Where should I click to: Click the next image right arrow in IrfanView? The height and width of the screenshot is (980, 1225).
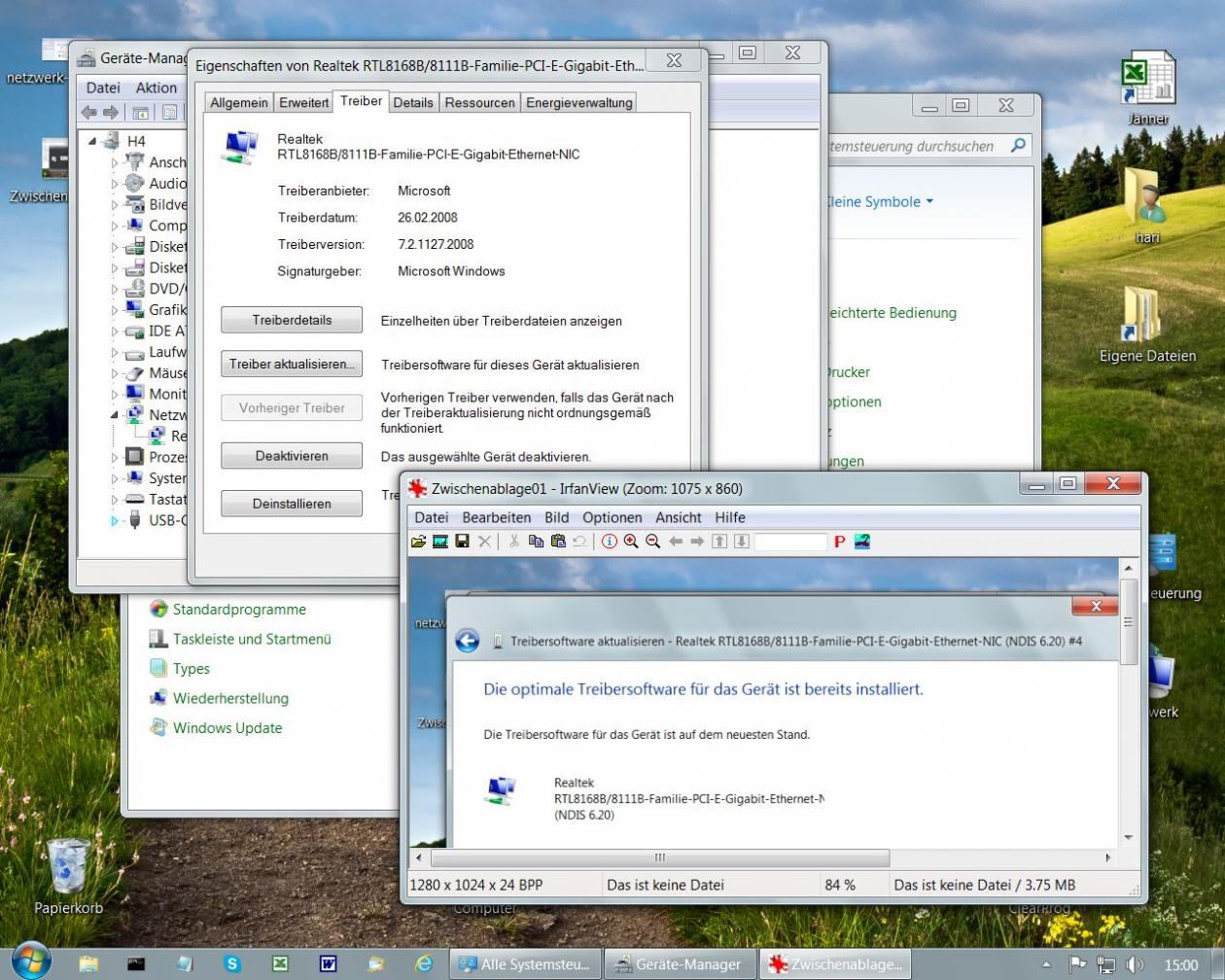pyautogui.click(x=697, y=542)
